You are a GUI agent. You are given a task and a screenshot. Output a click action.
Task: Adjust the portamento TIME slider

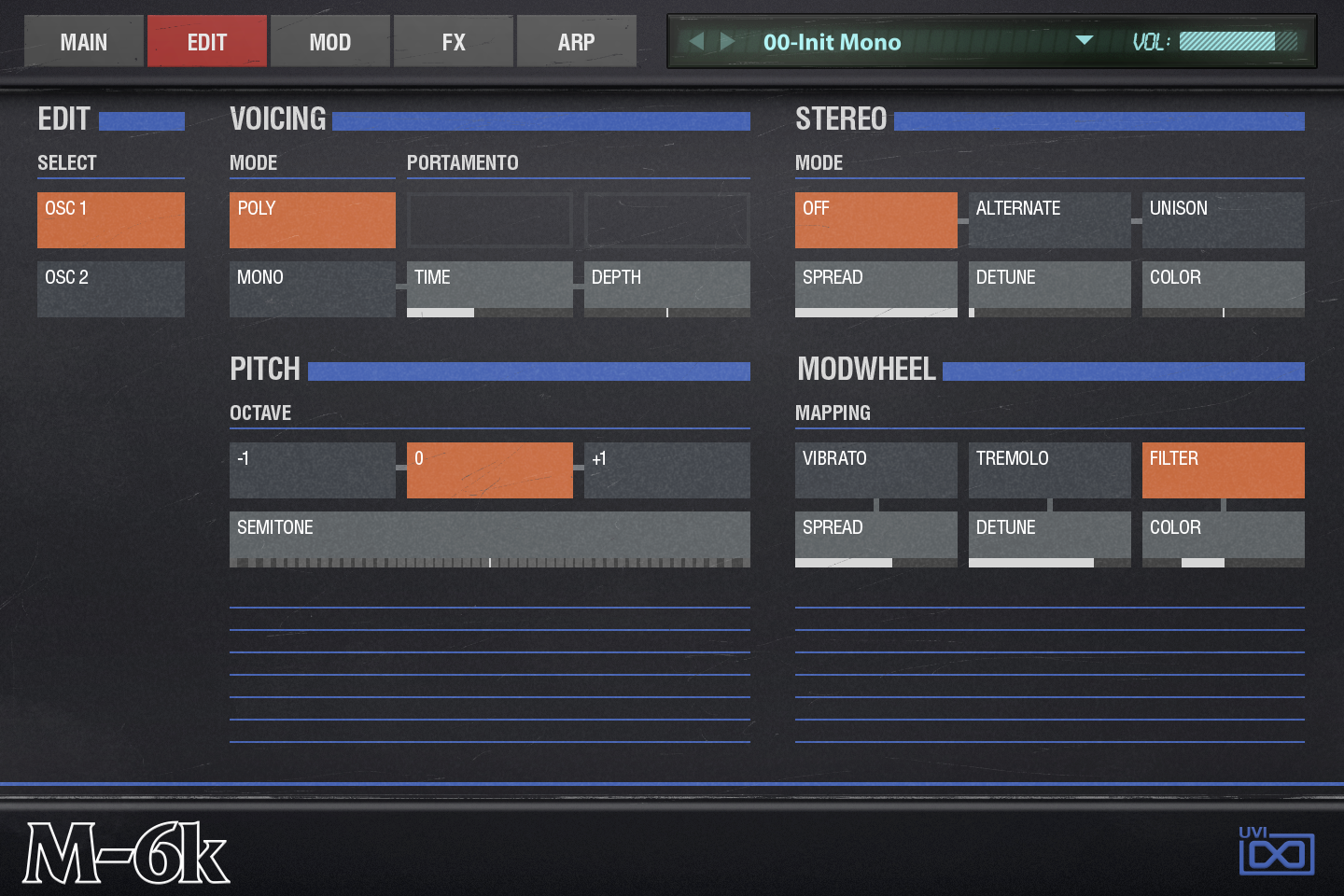[490, 289]
